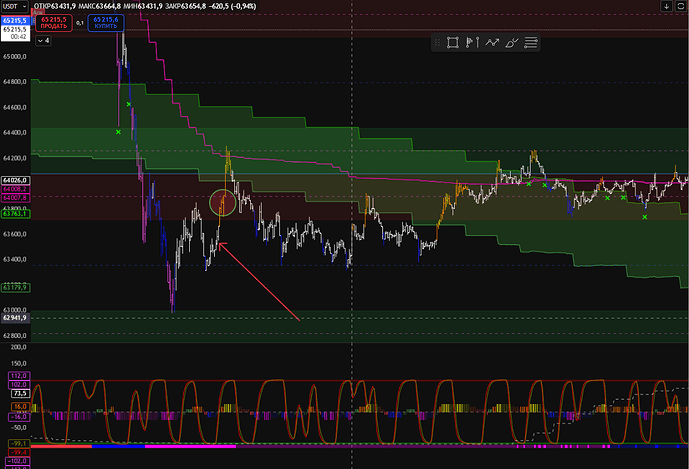This screenshot has height=469, width=689.
Task: Click the green 63763,1 price level label
Action: tap(15, 212)
